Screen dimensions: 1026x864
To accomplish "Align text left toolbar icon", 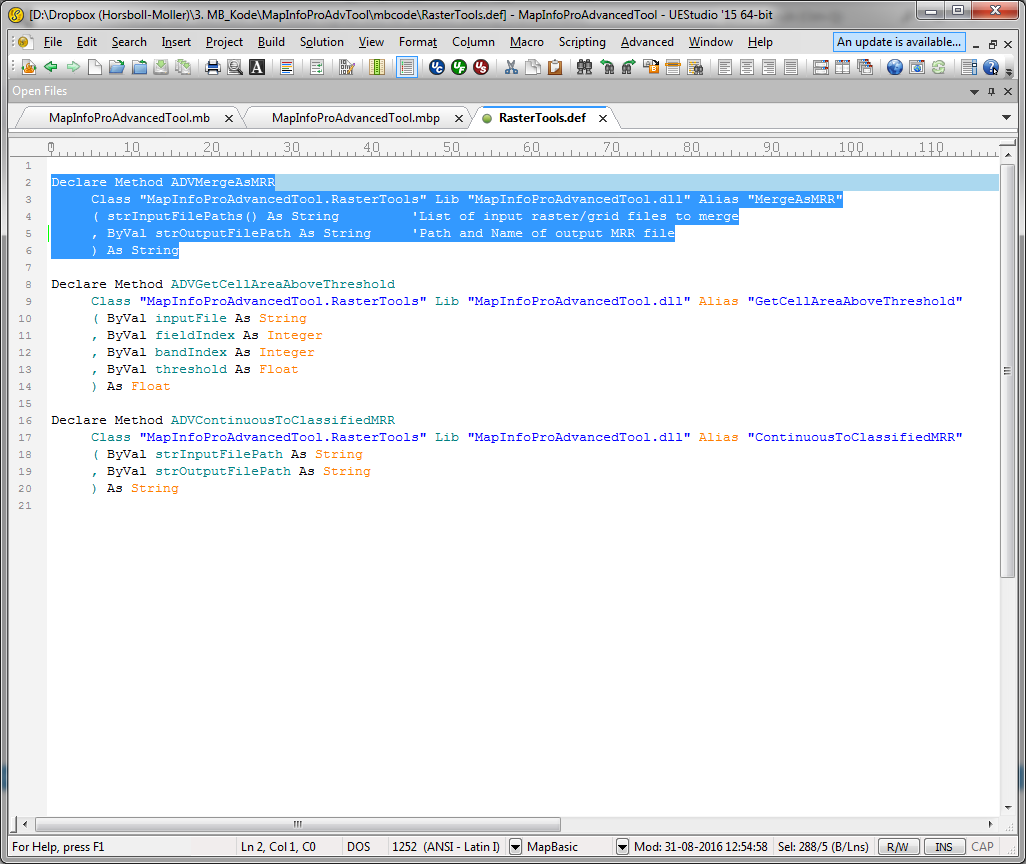I will 724,67.
